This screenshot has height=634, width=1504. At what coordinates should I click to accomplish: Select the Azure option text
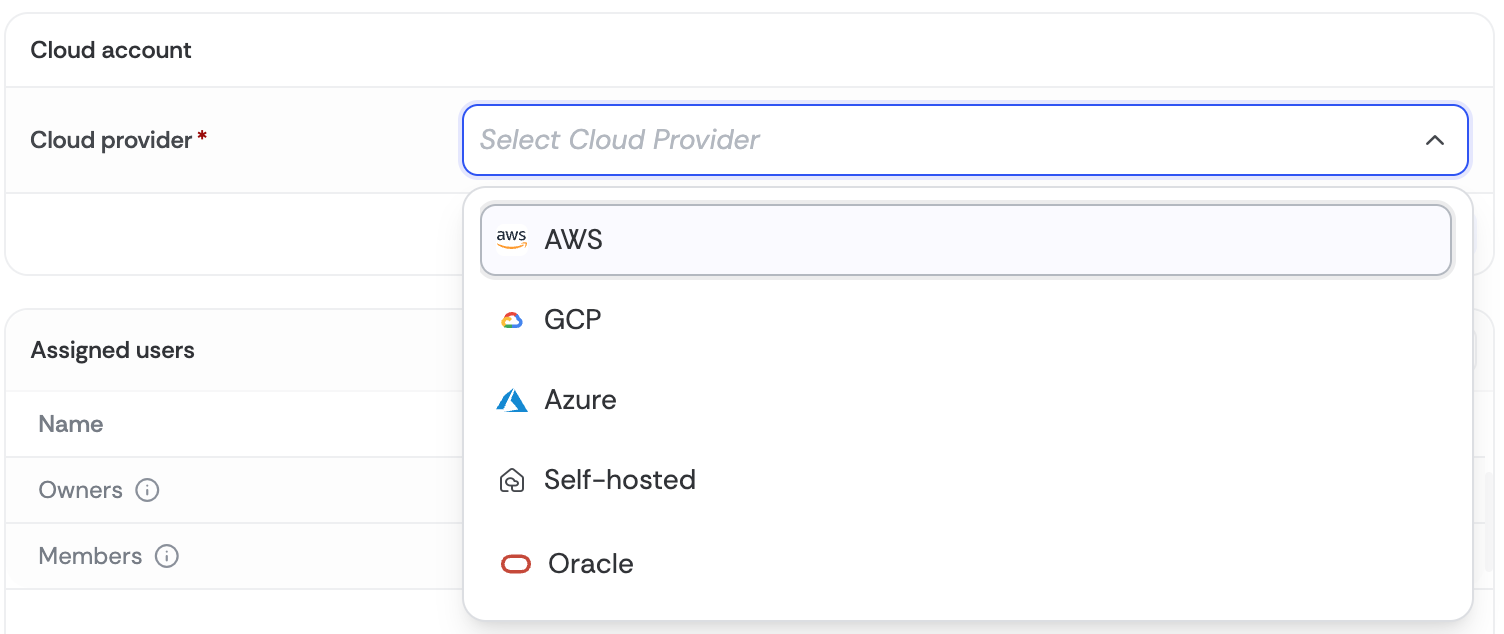pos(580,400)
